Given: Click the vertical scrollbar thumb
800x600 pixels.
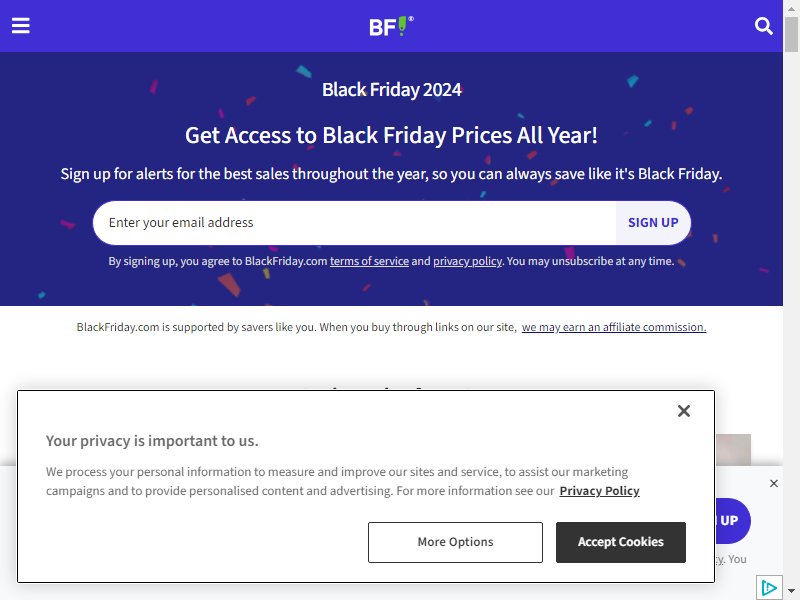Looking at the screenshot, I should (x=791, y=34).
